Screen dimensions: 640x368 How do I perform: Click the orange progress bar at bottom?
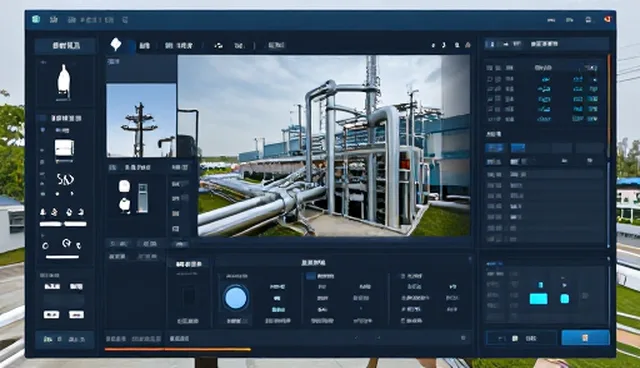(178, 349)
